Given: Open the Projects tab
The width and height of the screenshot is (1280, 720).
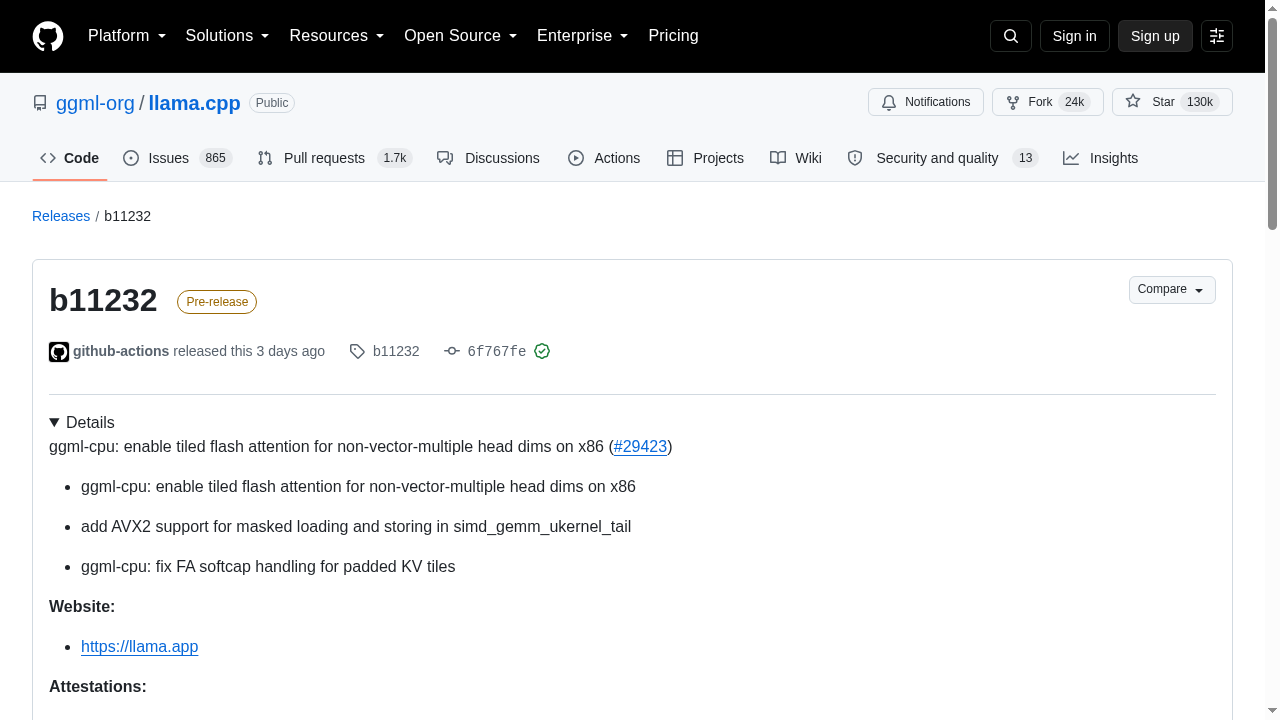Looking at the screenshot, I should click(706, 158).
